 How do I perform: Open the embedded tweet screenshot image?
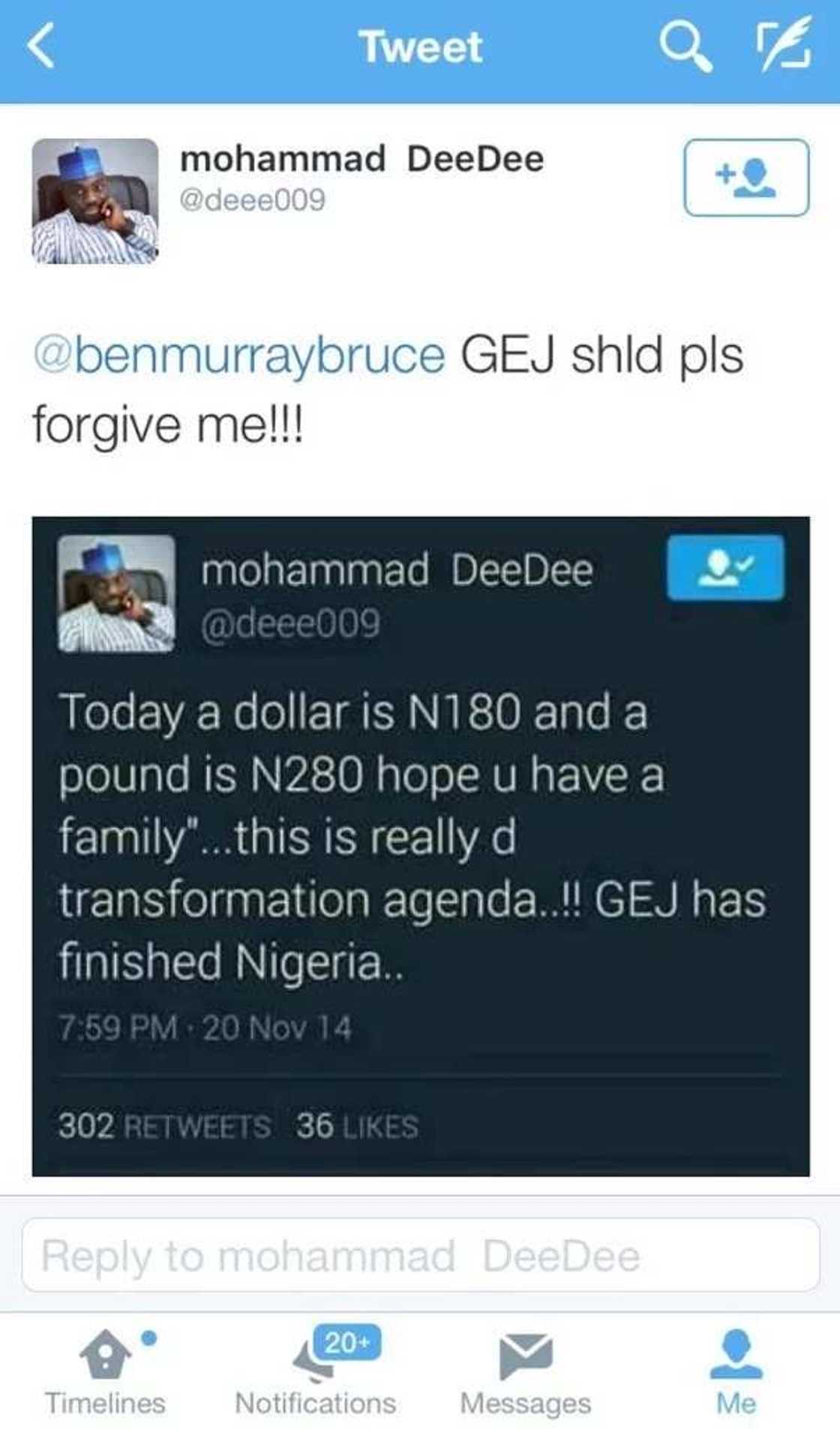[421, 846]
